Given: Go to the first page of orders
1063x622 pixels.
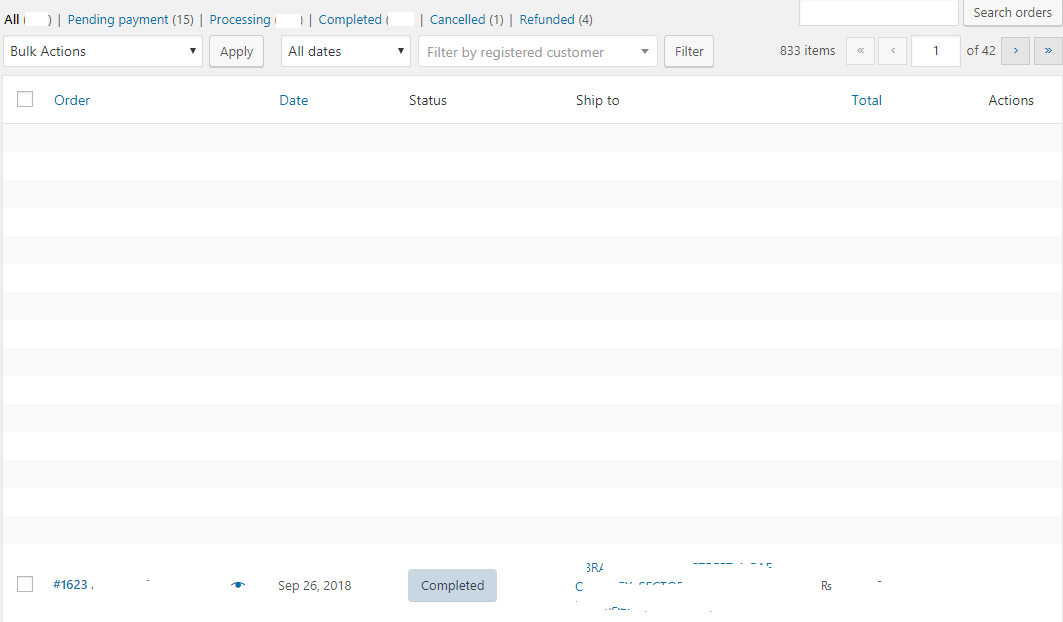Looking at the screenshot, I should pos(860,51).
